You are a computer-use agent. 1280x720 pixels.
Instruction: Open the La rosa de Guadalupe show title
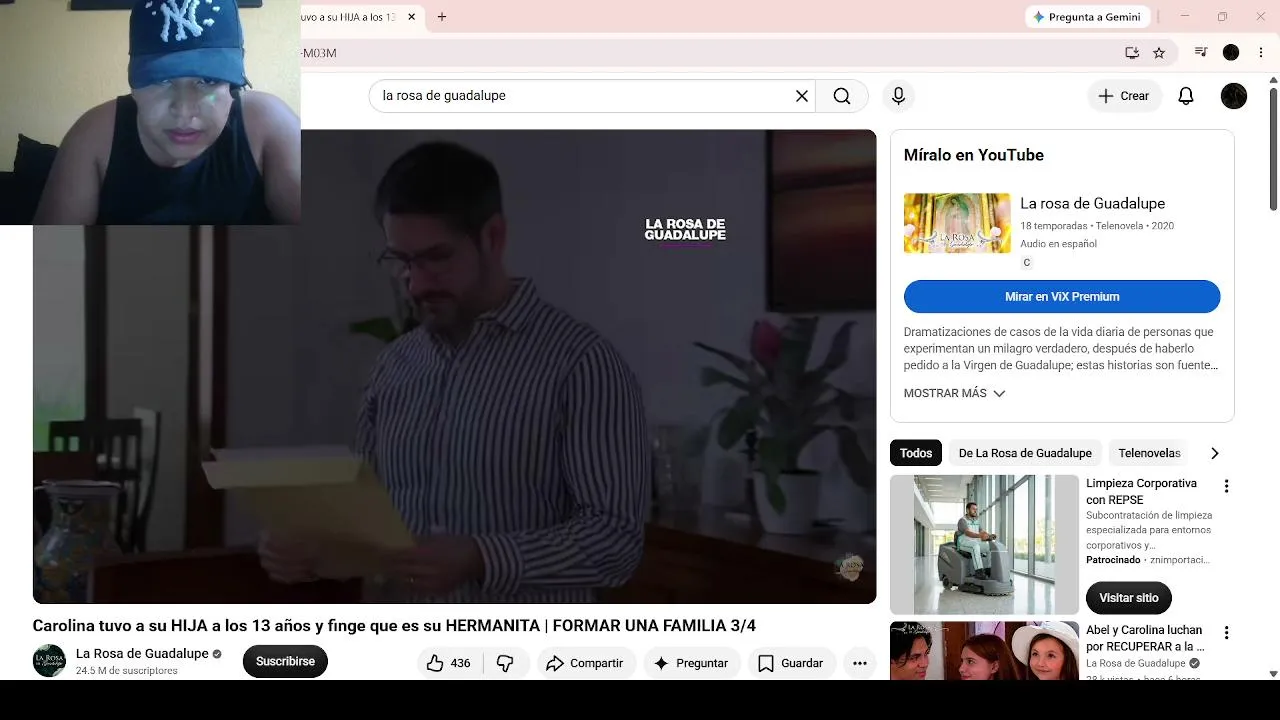1092,203
